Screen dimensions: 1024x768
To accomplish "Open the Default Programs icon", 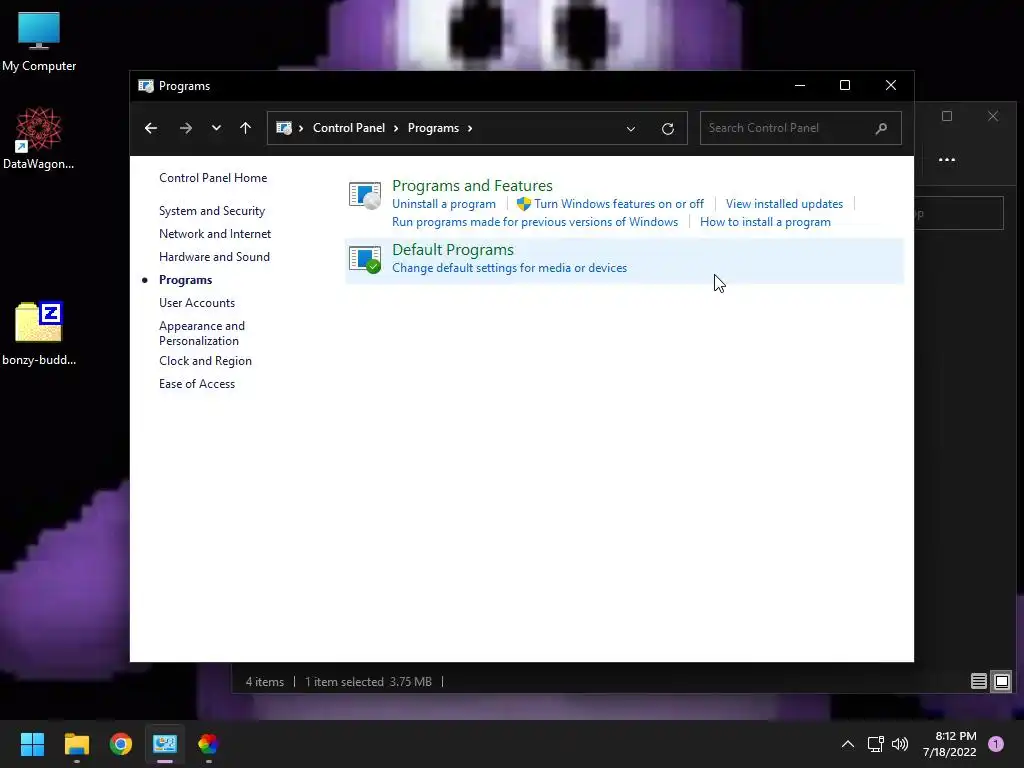I will (364, 259).
